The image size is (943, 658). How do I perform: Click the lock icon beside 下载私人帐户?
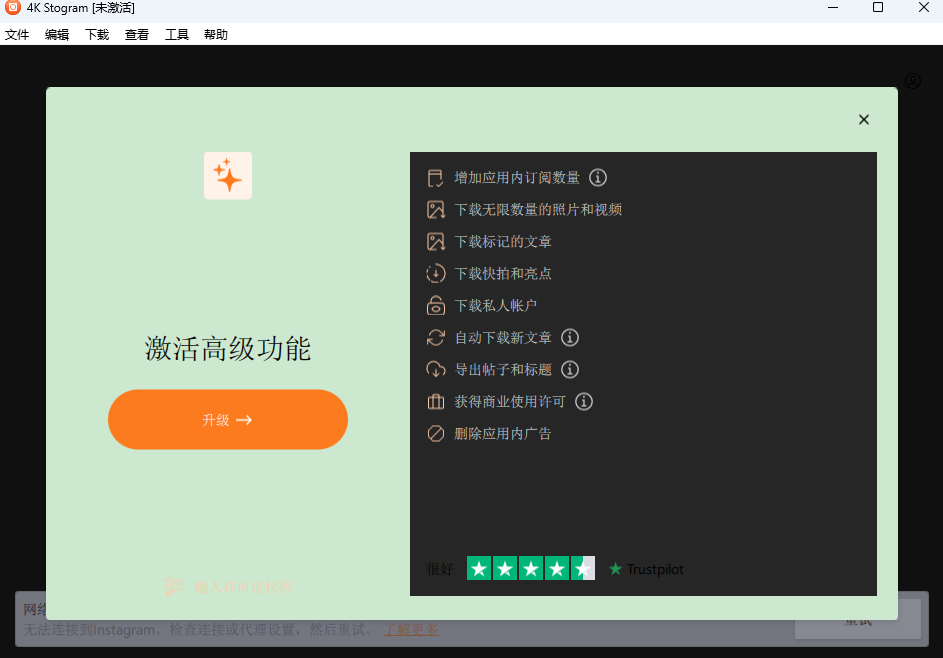click(435, 305)
